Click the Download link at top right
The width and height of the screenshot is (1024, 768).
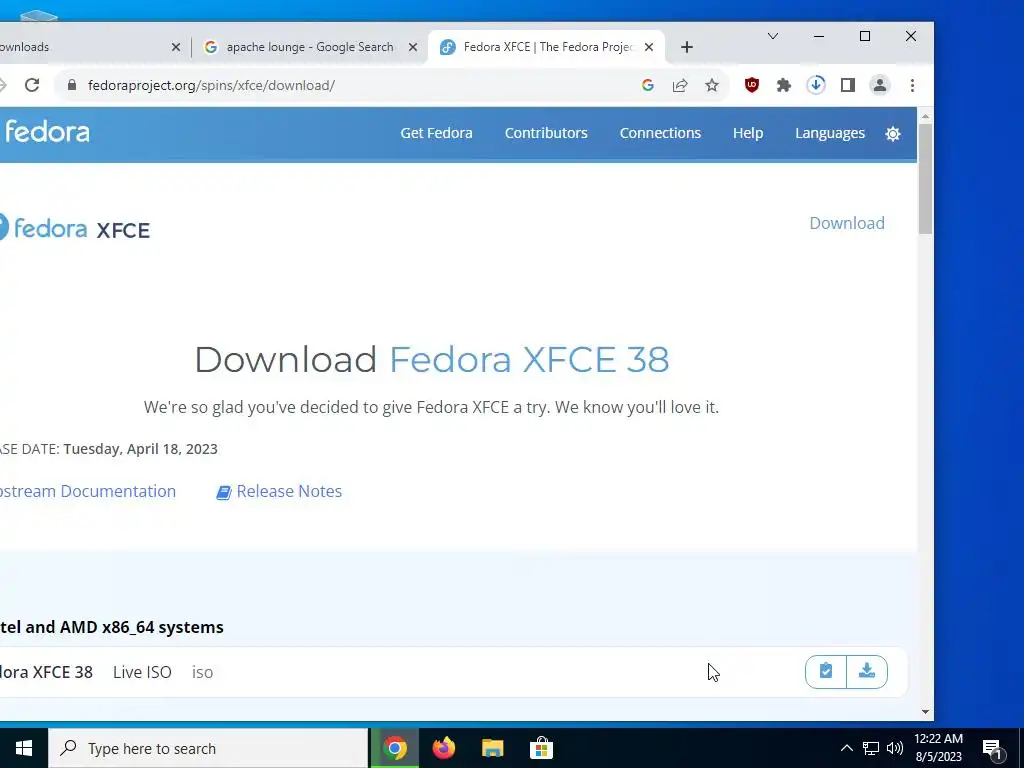[846, 223]
